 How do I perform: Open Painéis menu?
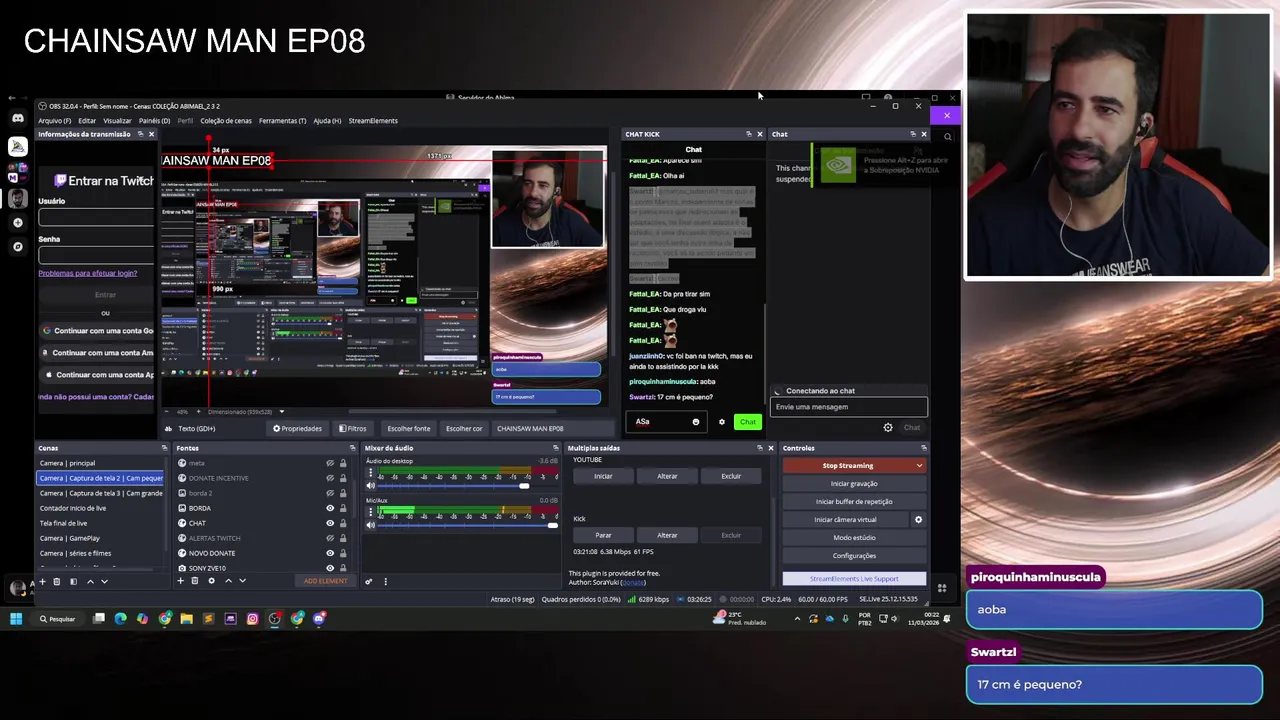[x=154, y=121]
